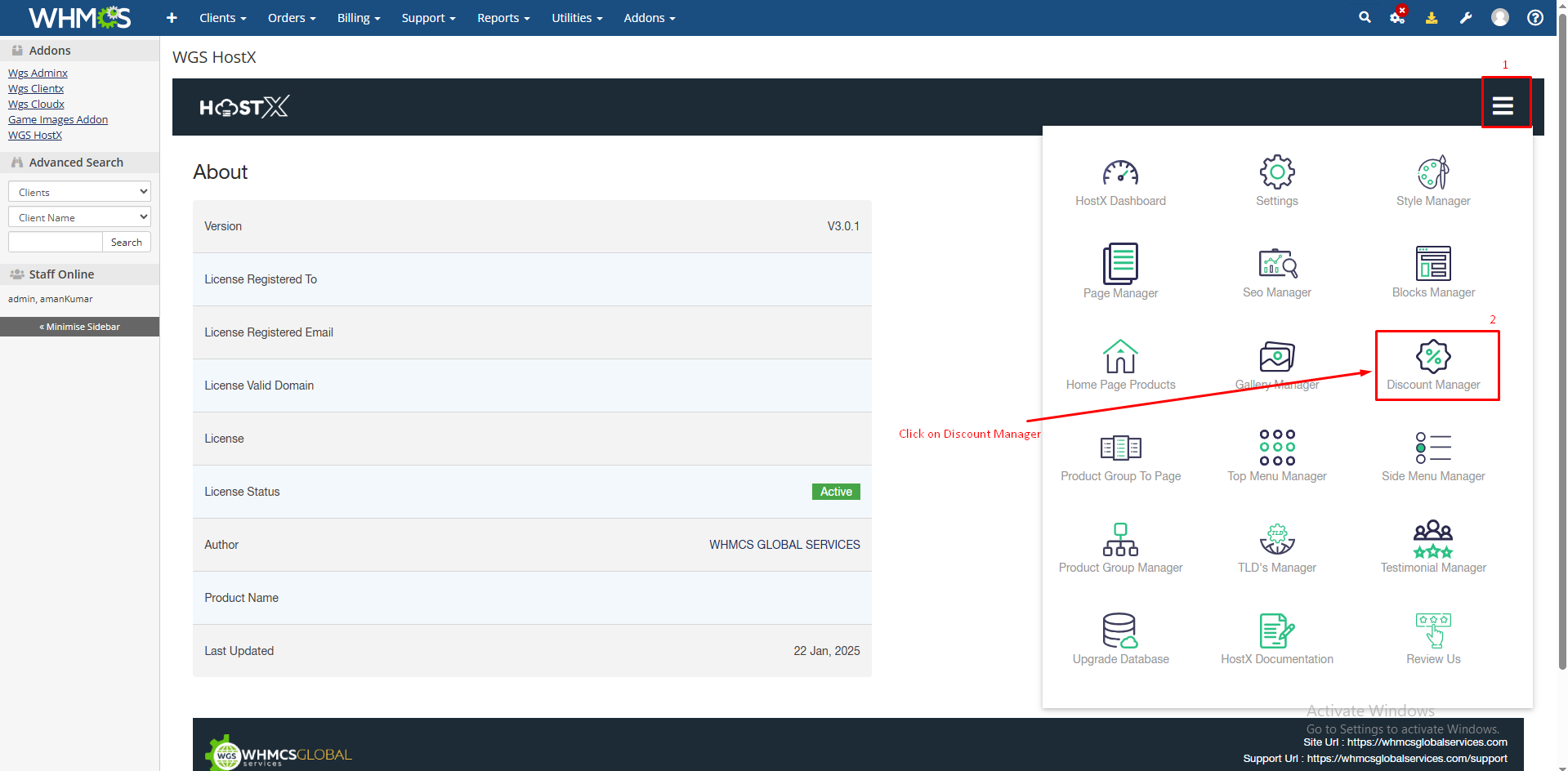Viewport: 1568px width, 771px height.
Task: Select the TLD's Manager icon
Action: click(x=1276, y=540)
